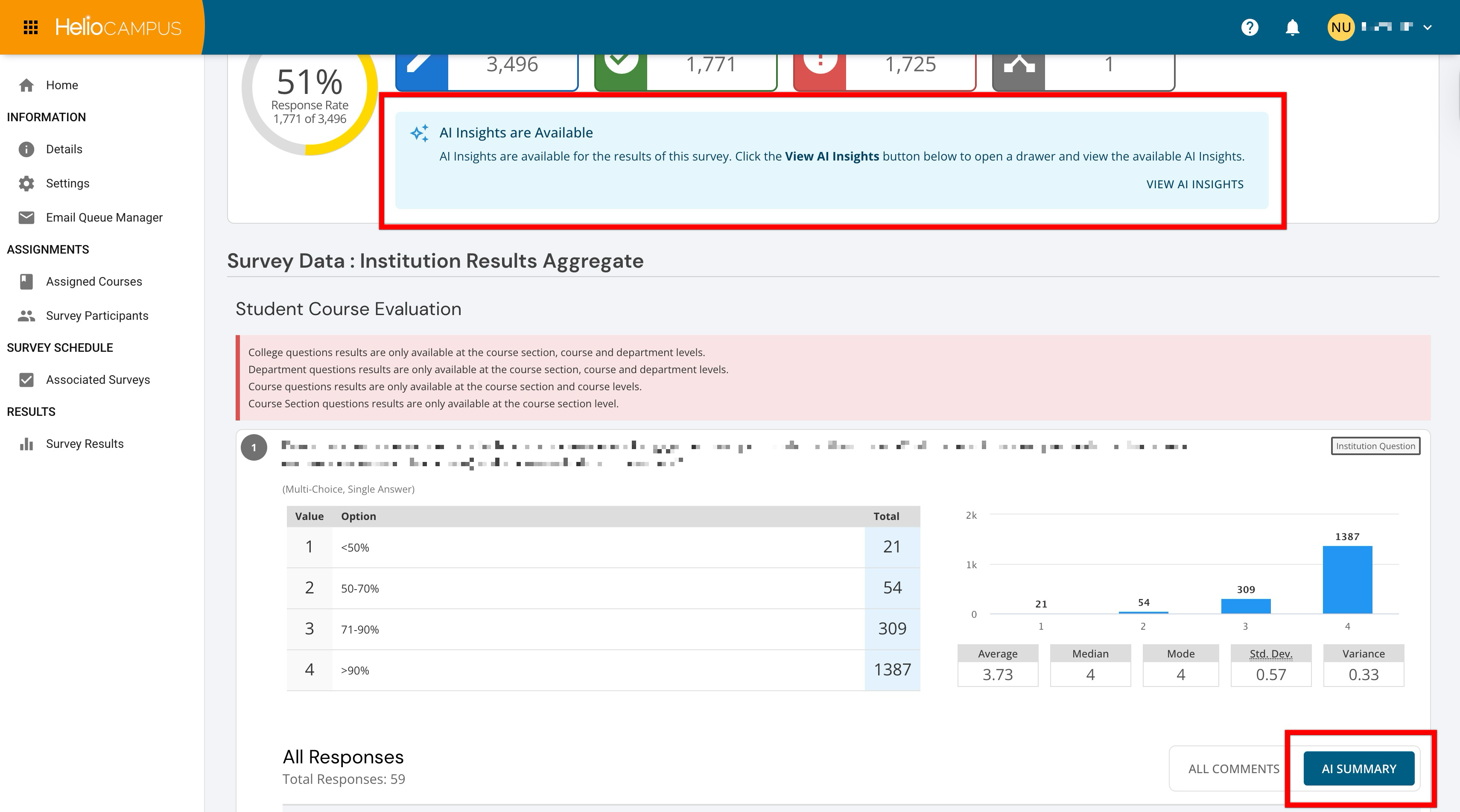Switch to AI SUMMARY view
Viewport: 1460px width, 812px height.
pos(1358,768)
